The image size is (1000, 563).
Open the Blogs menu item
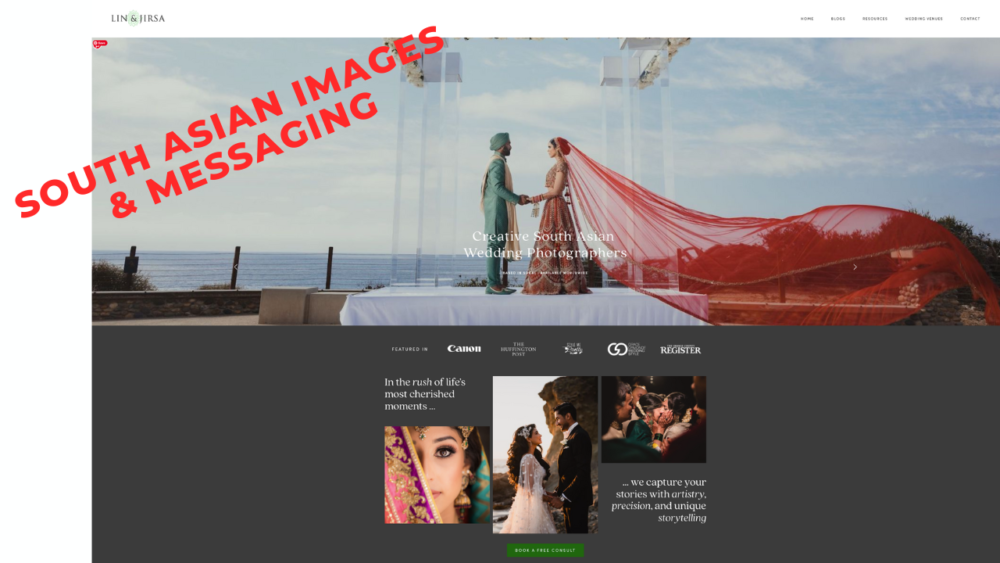pos(838,19)
